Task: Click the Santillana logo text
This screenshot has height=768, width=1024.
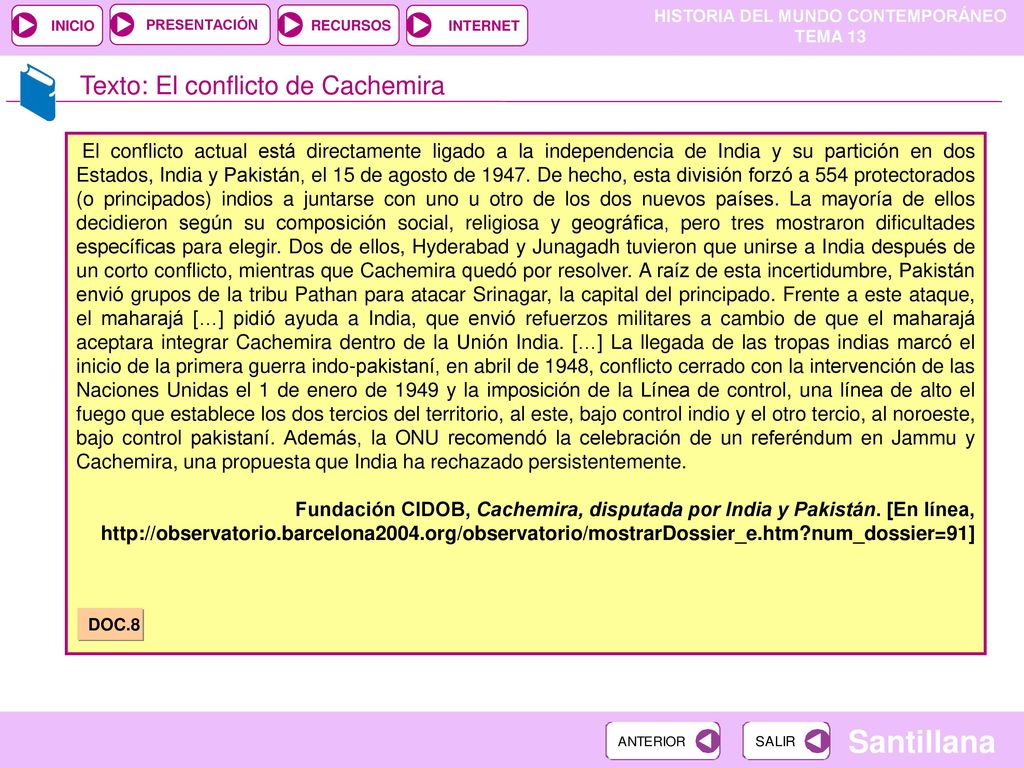Action: (921, 741)
